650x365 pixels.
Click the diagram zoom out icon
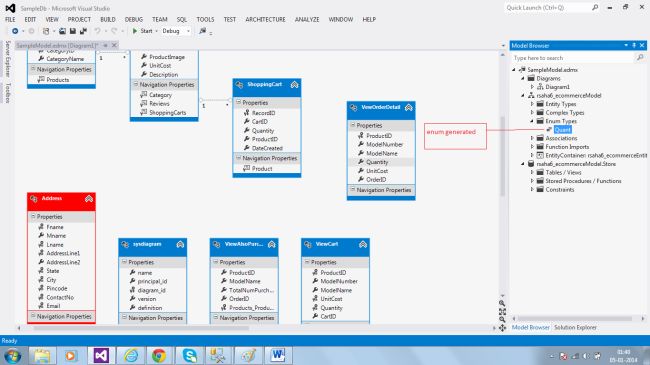tap(502, 319)
